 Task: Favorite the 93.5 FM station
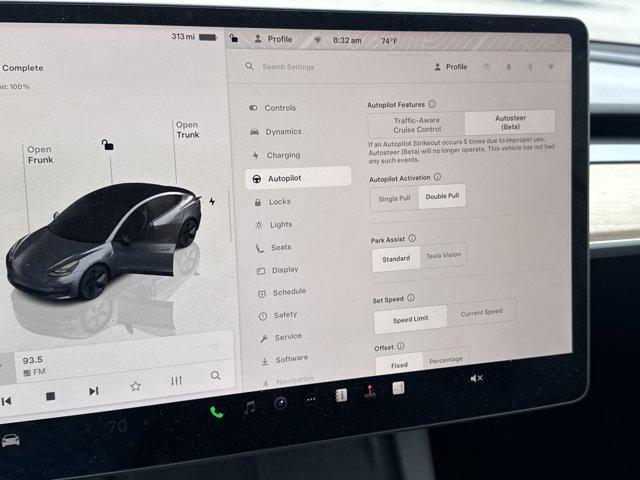tap(136, 386)
